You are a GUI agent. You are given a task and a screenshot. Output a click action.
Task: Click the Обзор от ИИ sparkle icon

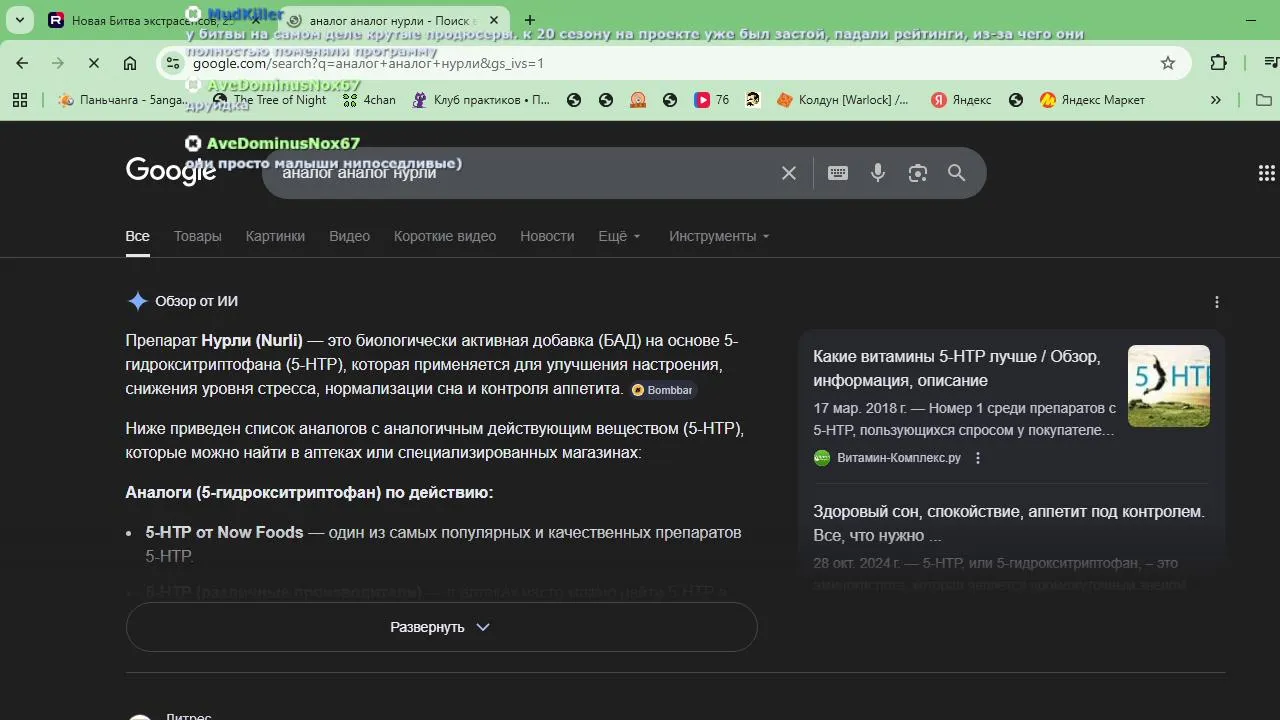[138, 301]
